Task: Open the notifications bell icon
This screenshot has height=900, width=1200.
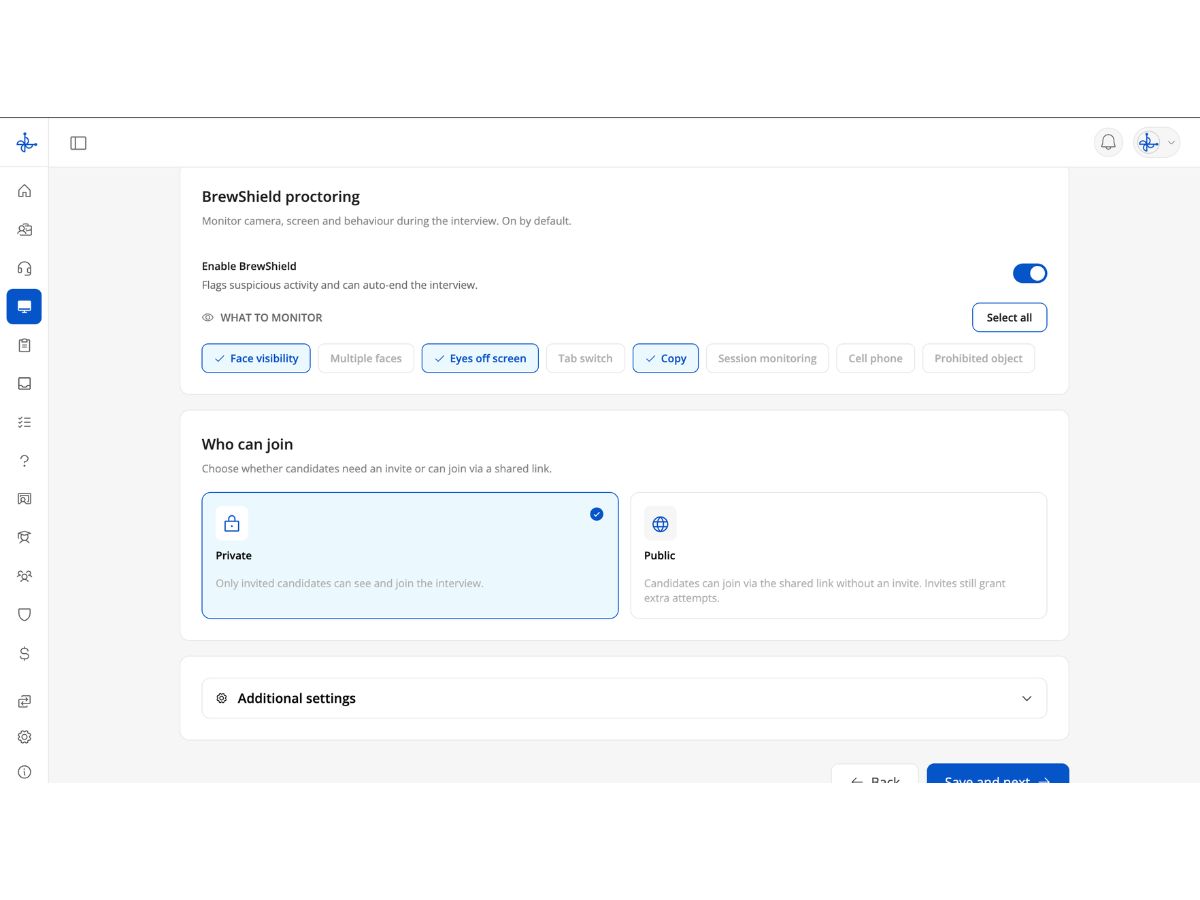Action: coord(1108,142)
